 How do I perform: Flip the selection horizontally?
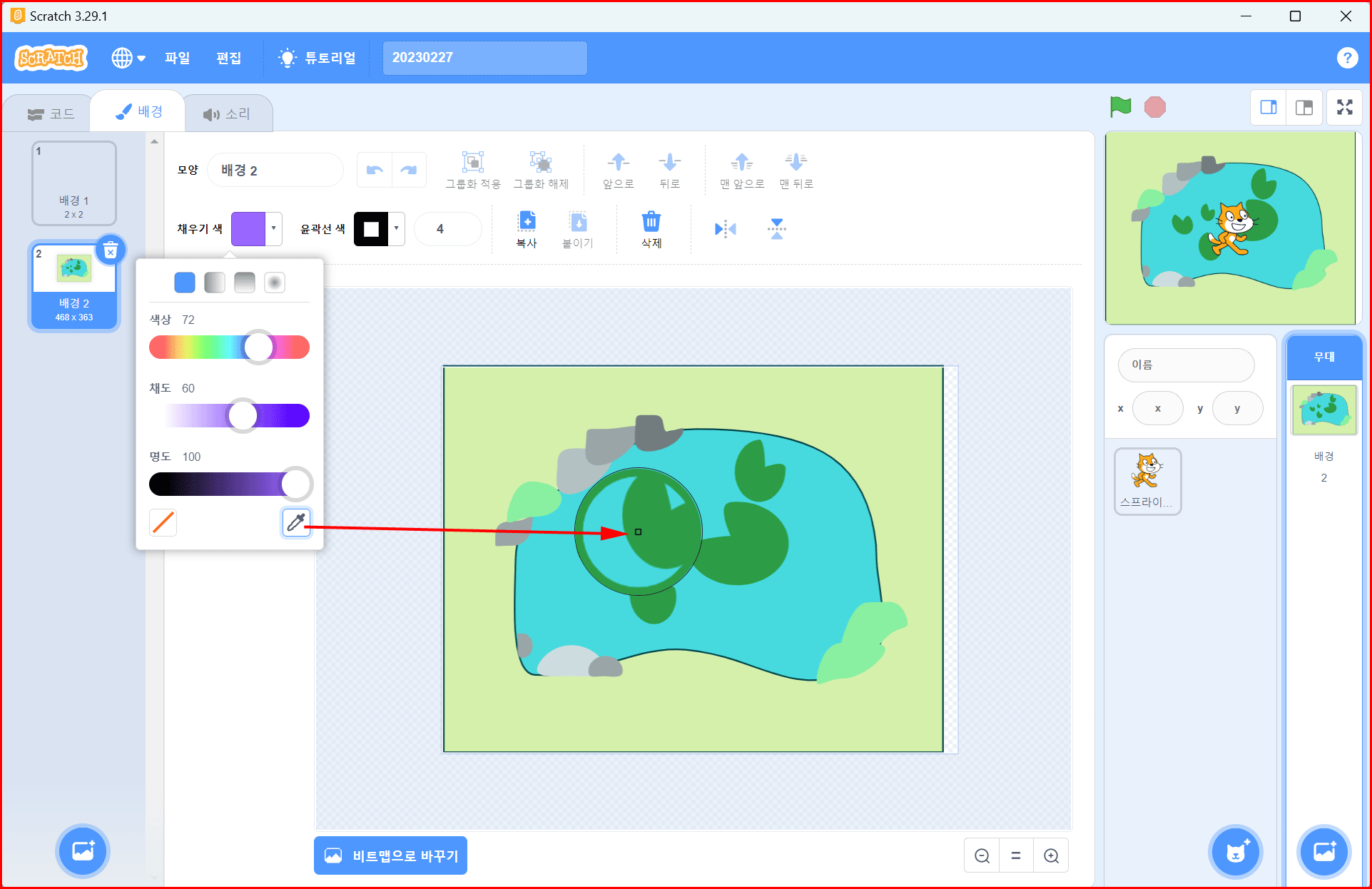[725, 229]
